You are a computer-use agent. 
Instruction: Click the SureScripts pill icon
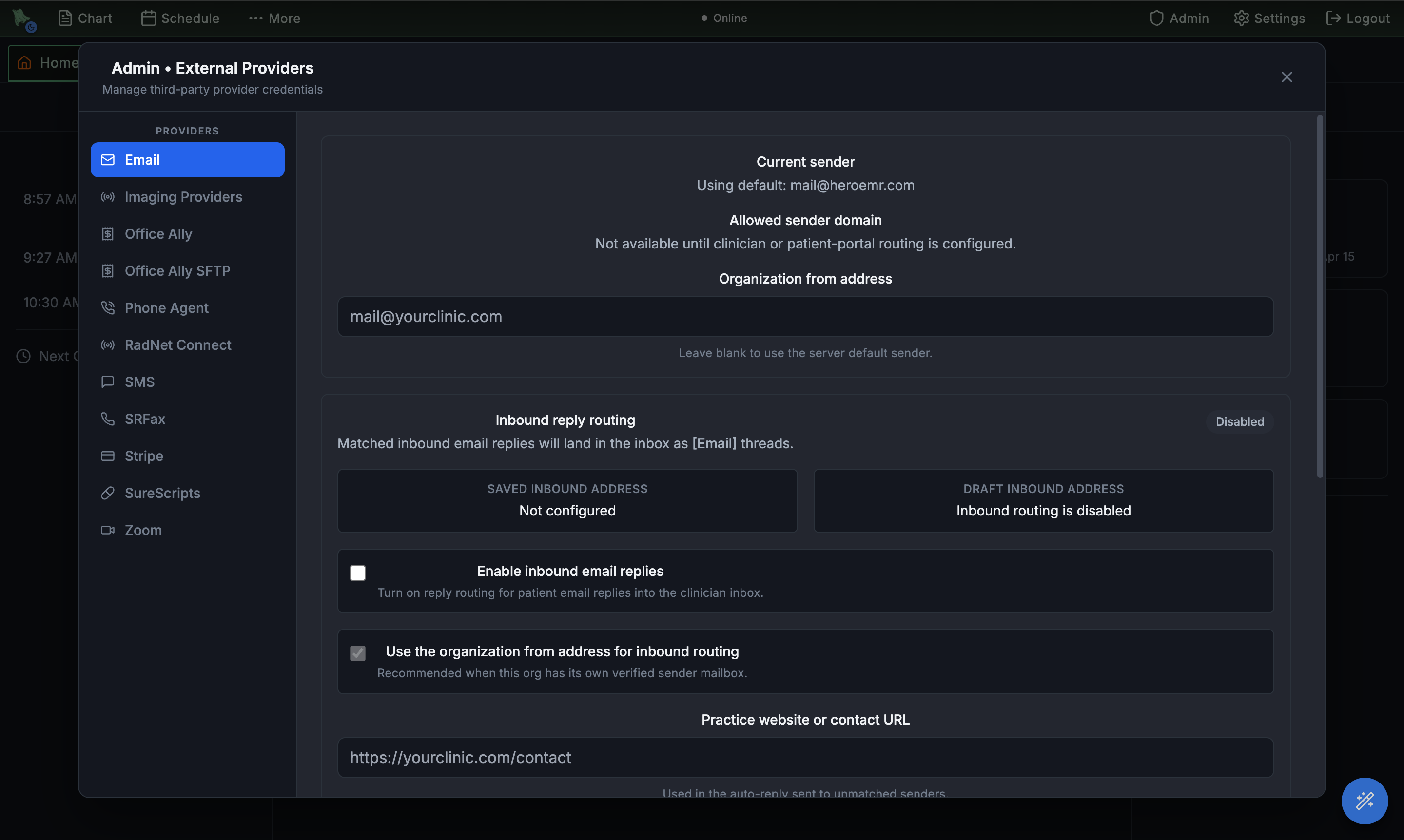coord(108,493)
